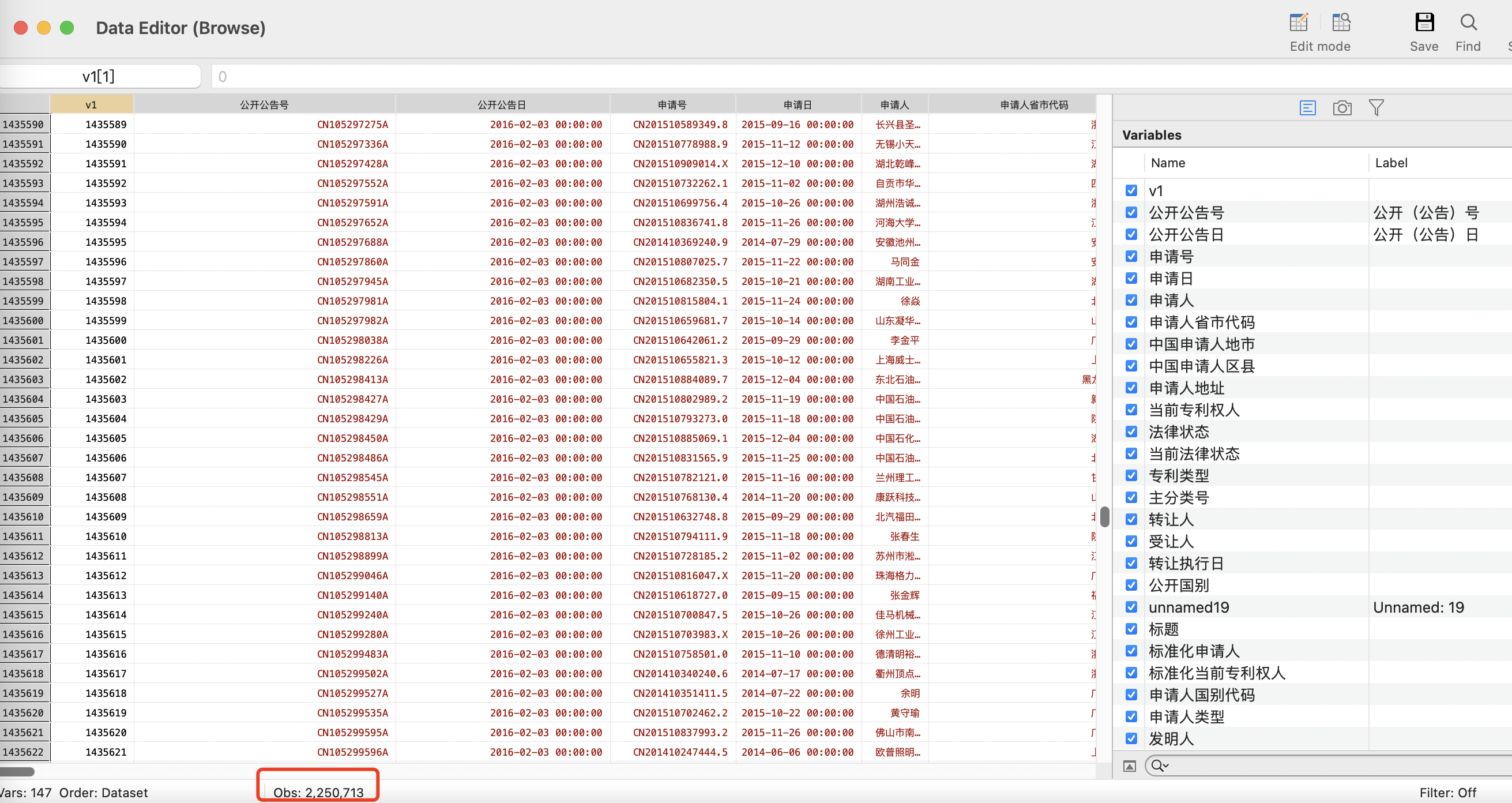The height and width of the screenshot is (803, 1512).
Task: Show the Variables panel list icon
Action: (1307, 107)
